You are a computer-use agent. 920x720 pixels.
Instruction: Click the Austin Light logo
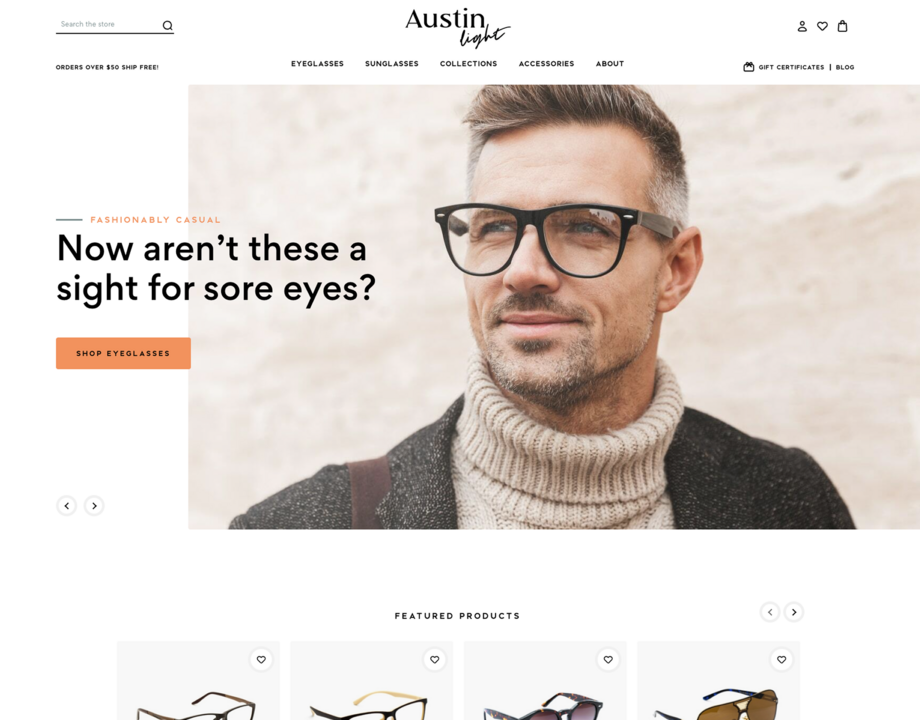click(457, 28)
